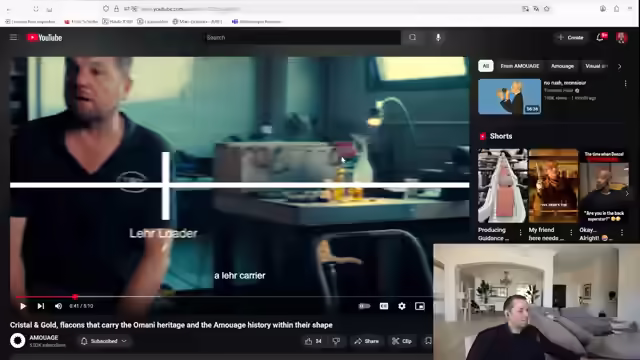Screen dimensions: 640x360
Task: Open the browser lock site info icon
Action: tap(116, 9)
